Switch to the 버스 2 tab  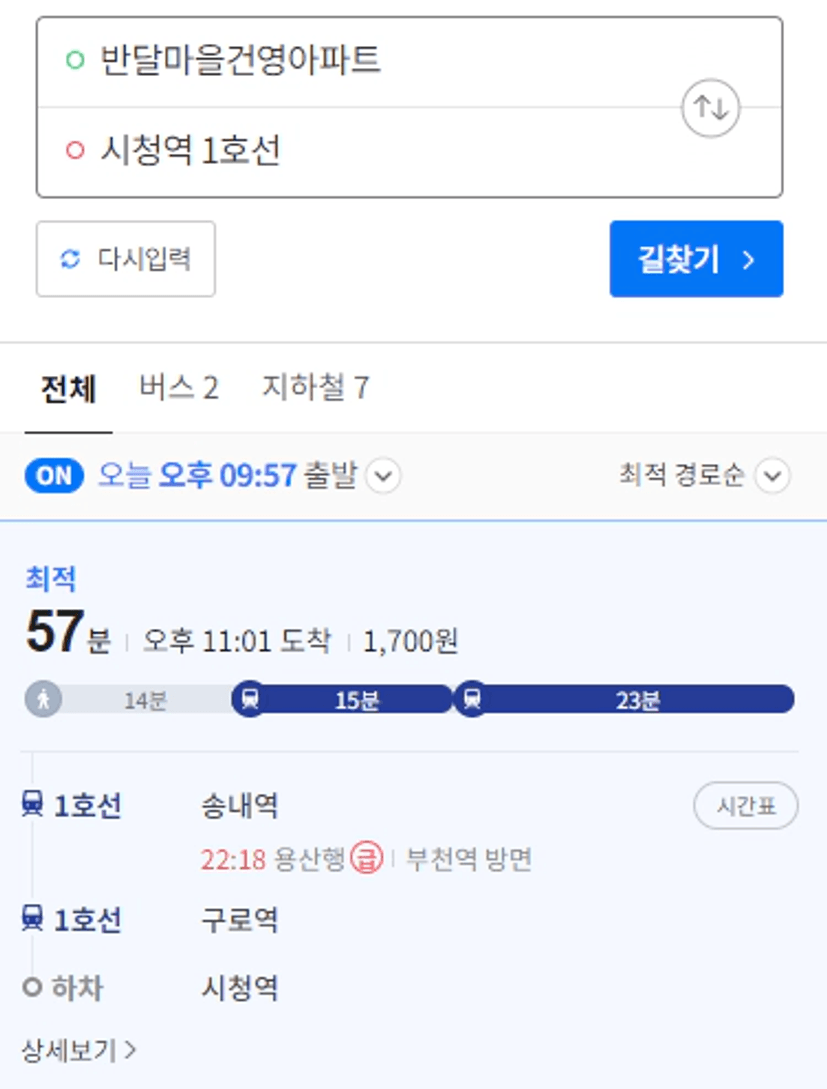tap(179, 388)
